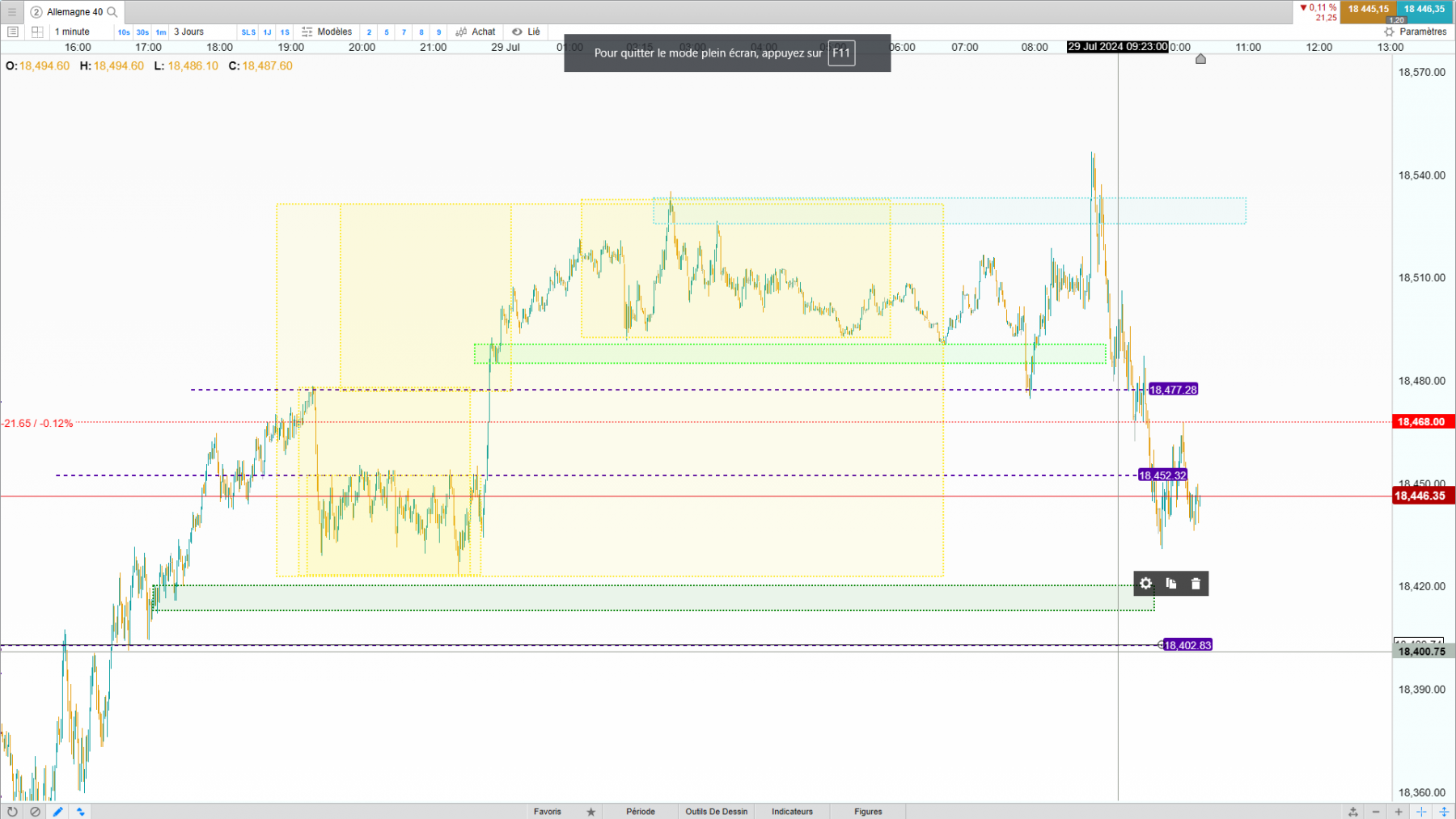Screen dimensions: 1456x819
Task: Click the 0,11 % daily change indicator
Action: tap(1318, 7)
